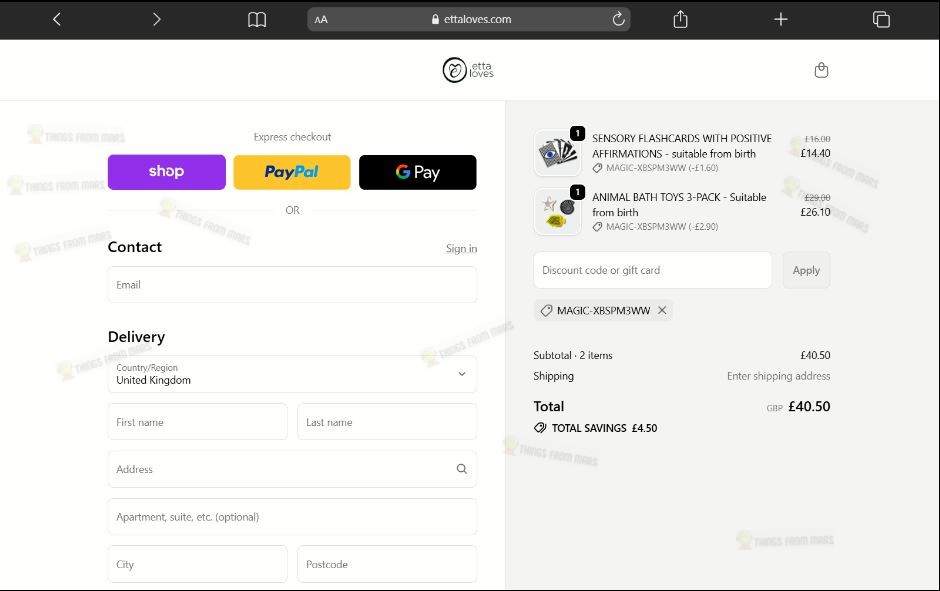Open the shopping bag cart icon

(x=821, y=70)
